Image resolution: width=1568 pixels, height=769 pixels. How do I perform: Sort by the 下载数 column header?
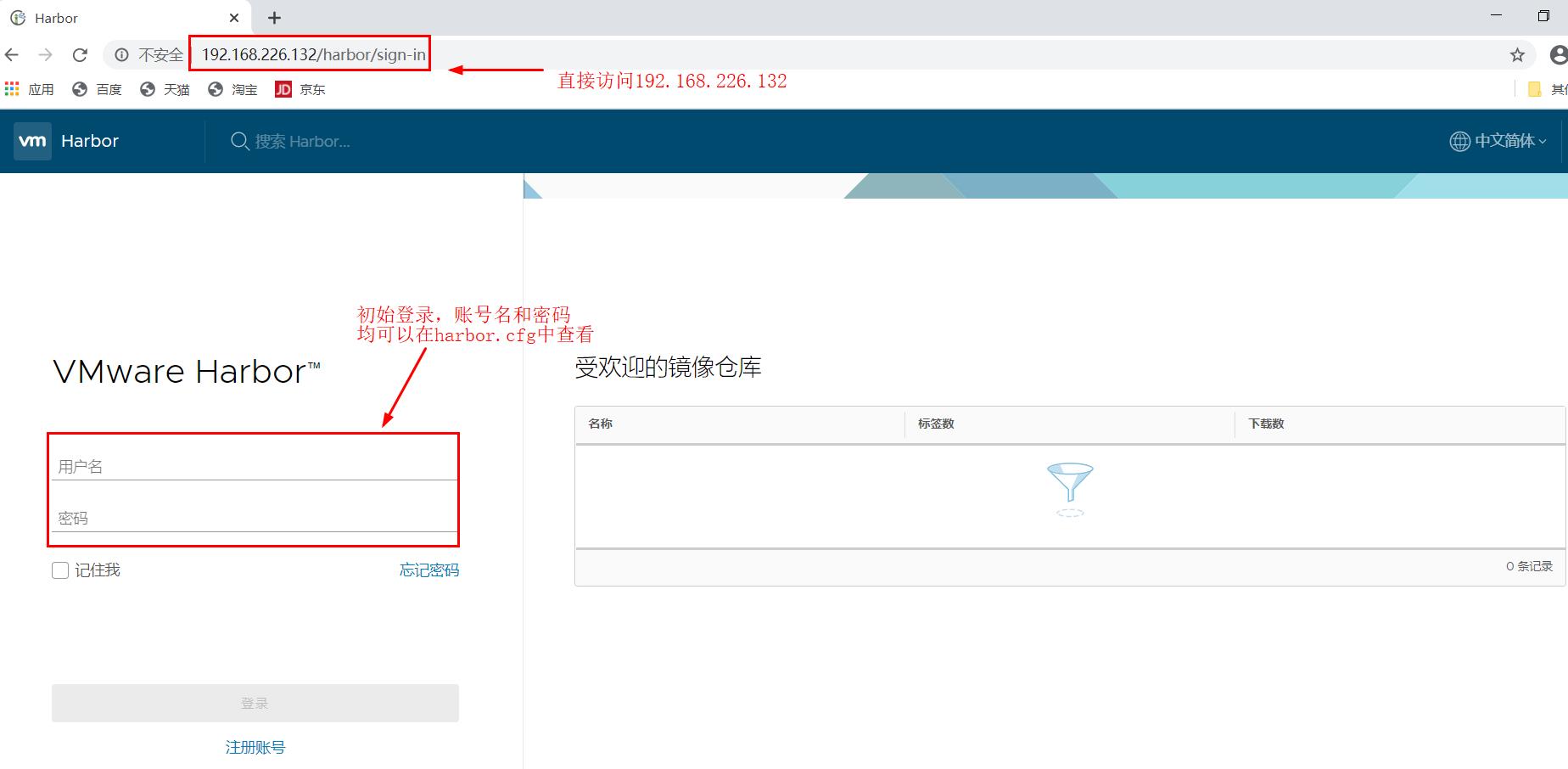(x=1266, y=424)
